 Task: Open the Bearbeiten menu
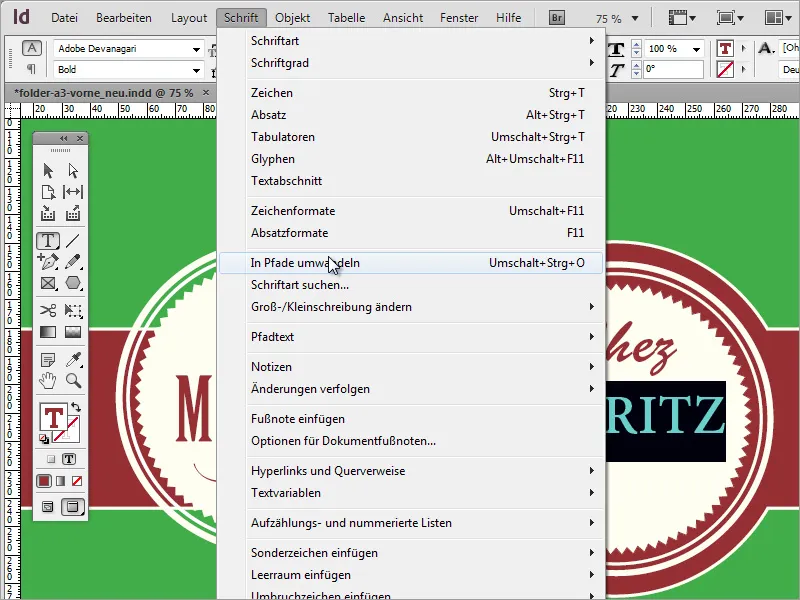pos(123,18)
